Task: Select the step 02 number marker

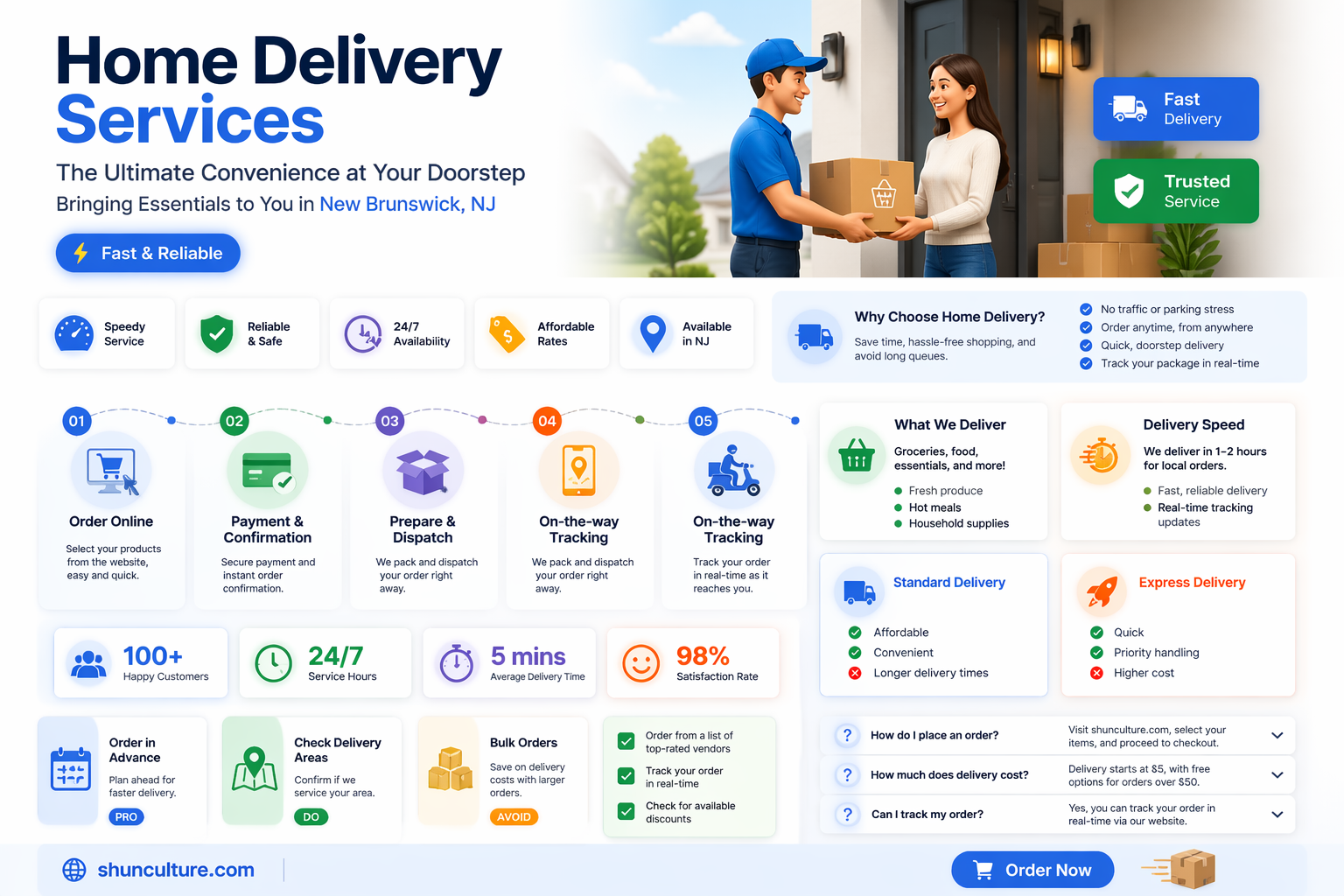Action: (x=234, y=421)
